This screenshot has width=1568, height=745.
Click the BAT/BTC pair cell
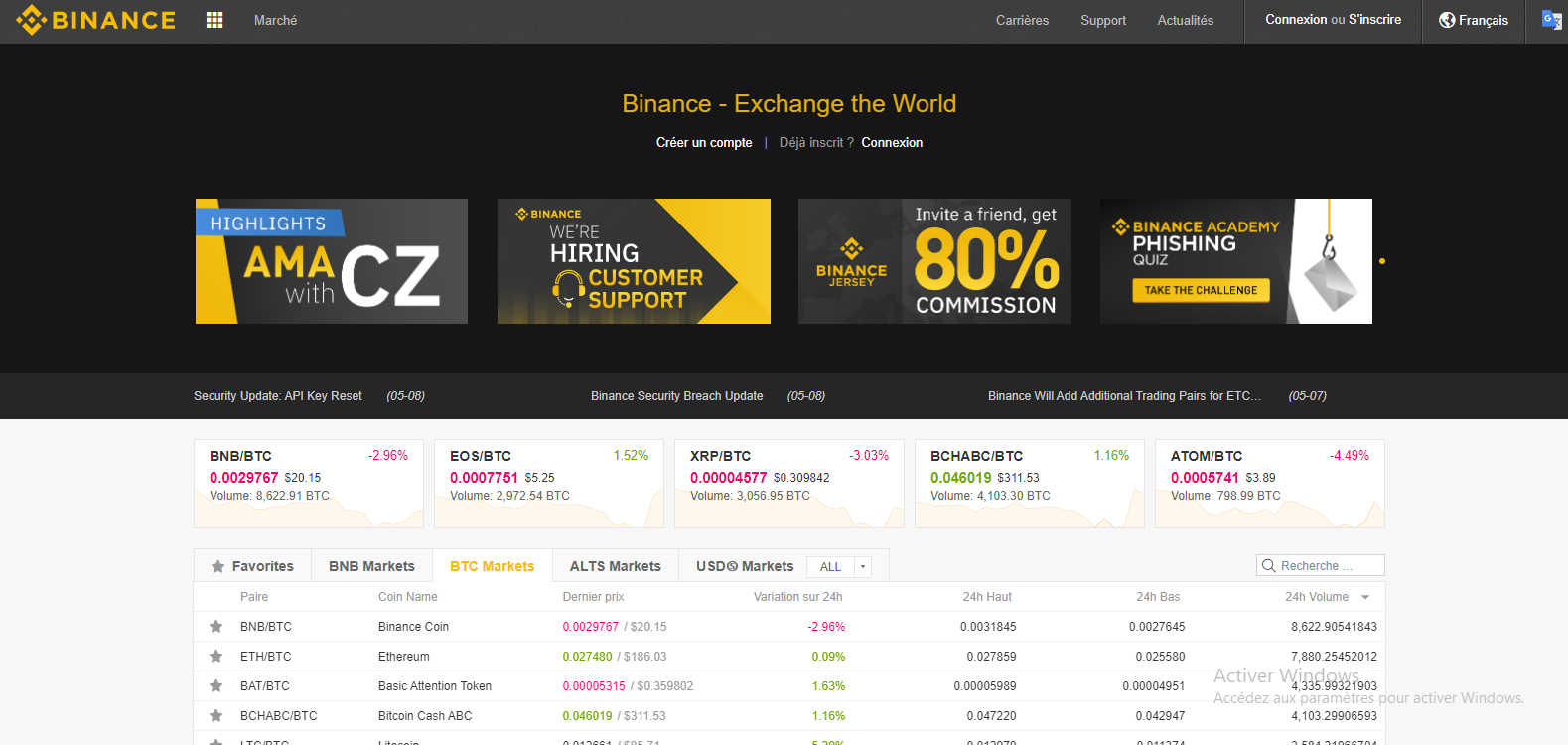[x=265, y=686]
